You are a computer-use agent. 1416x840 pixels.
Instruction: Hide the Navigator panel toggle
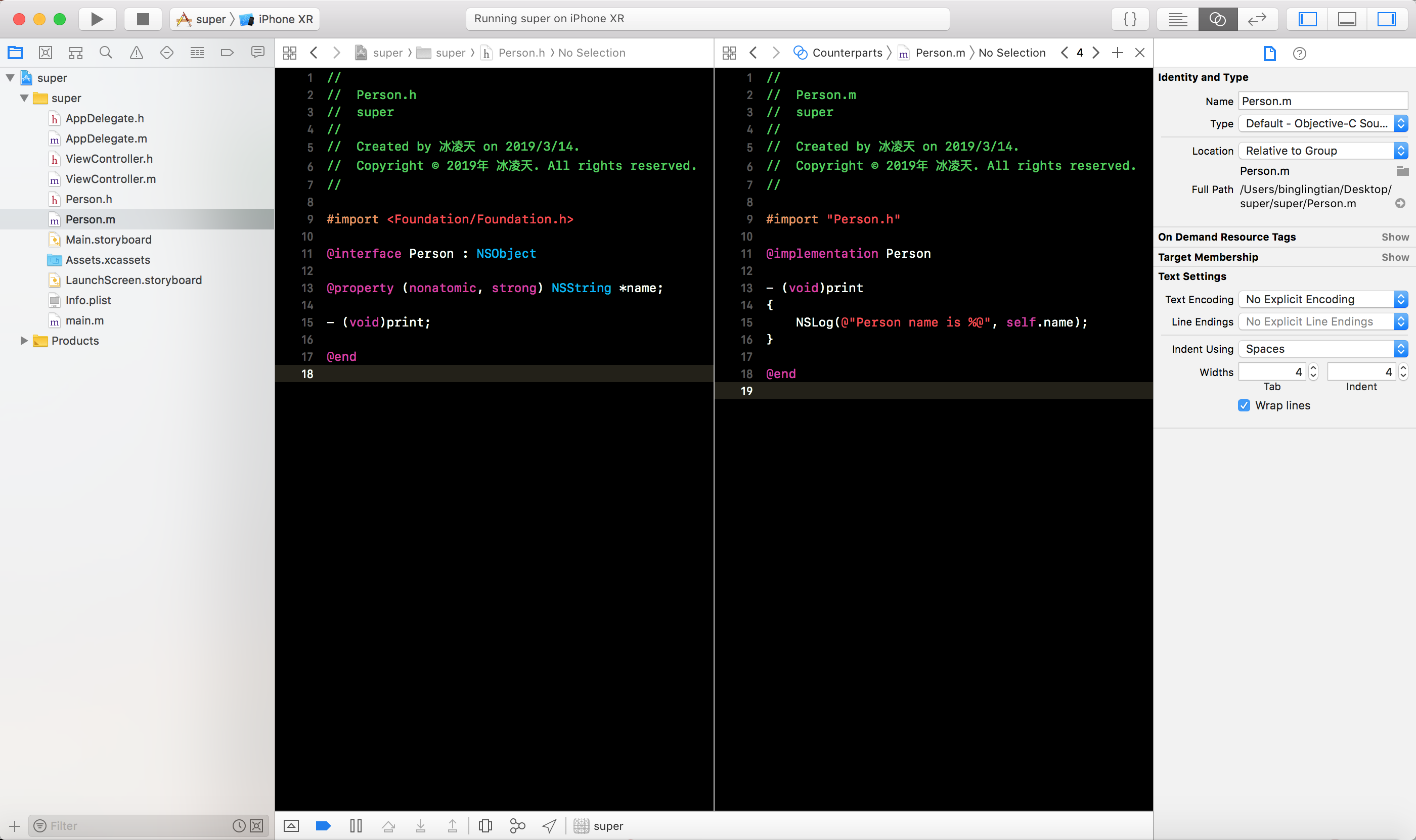pos(1307,19)
